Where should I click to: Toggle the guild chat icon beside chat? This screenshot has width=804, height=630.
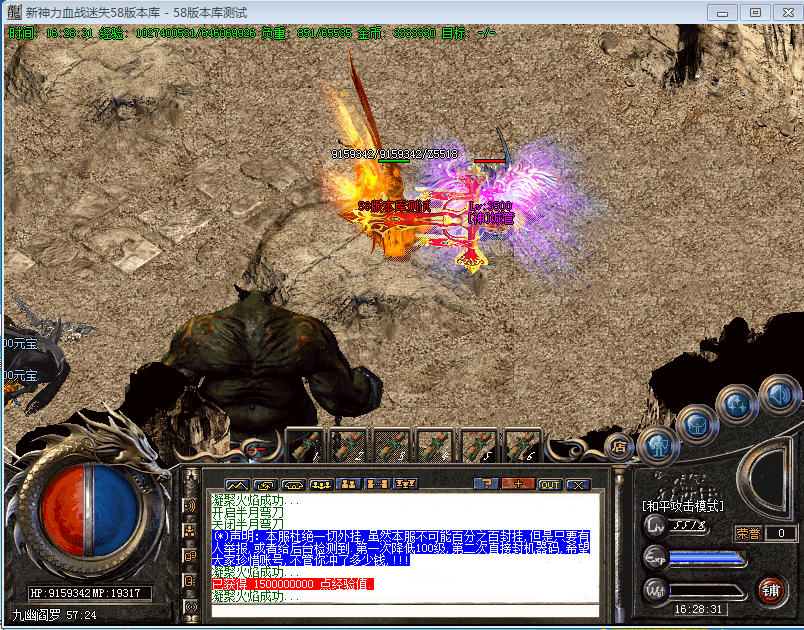tap(190, 531)
